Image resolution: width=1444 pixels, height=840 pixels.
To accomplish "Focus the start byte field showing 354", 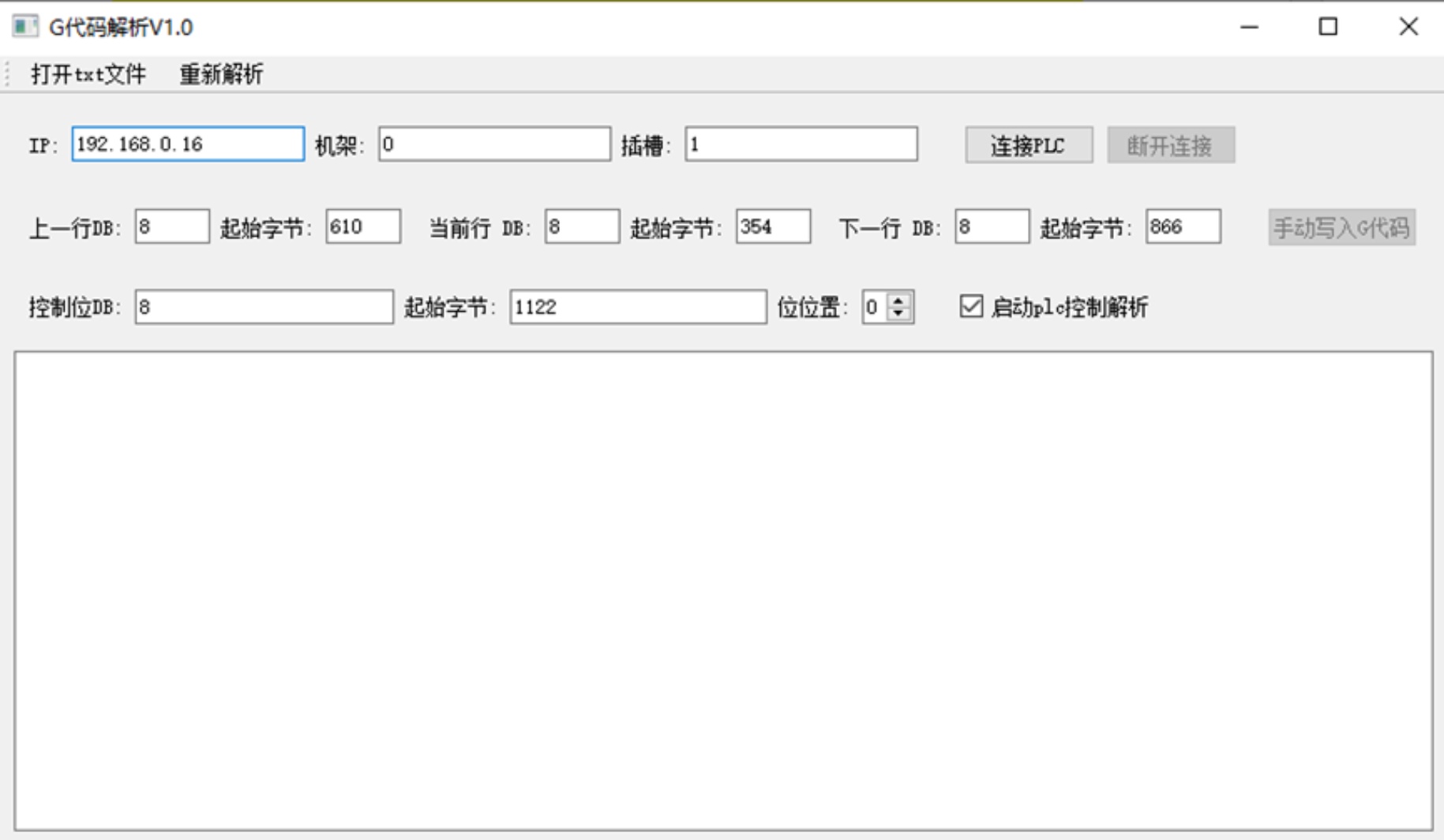I will pyautogui.click(x=773, y=227).
